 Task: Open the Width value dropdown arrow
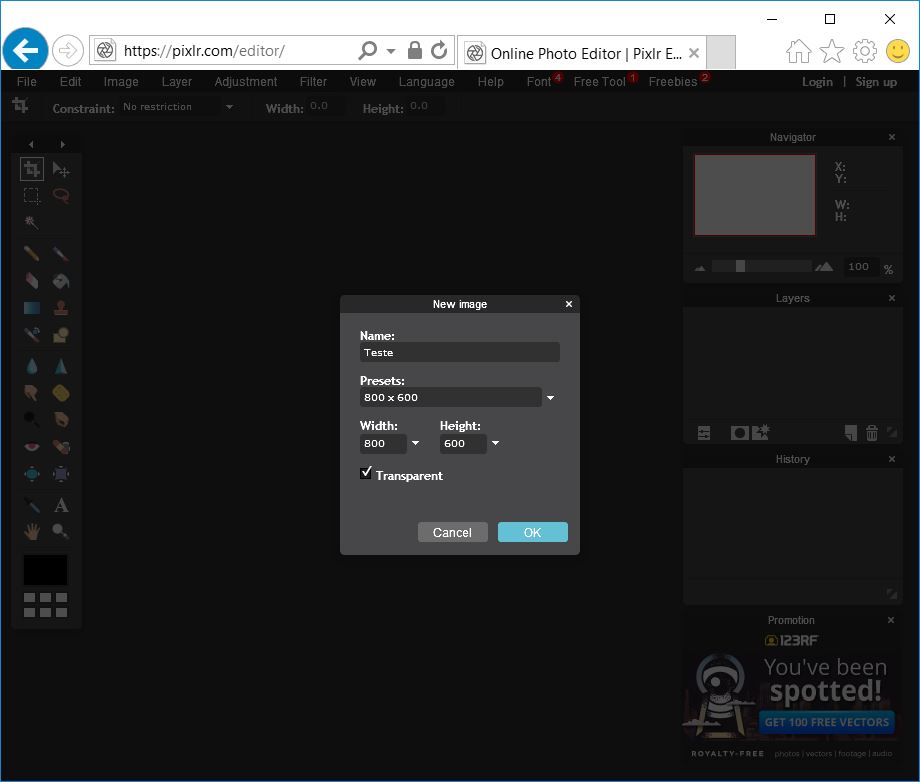(415, 444)
